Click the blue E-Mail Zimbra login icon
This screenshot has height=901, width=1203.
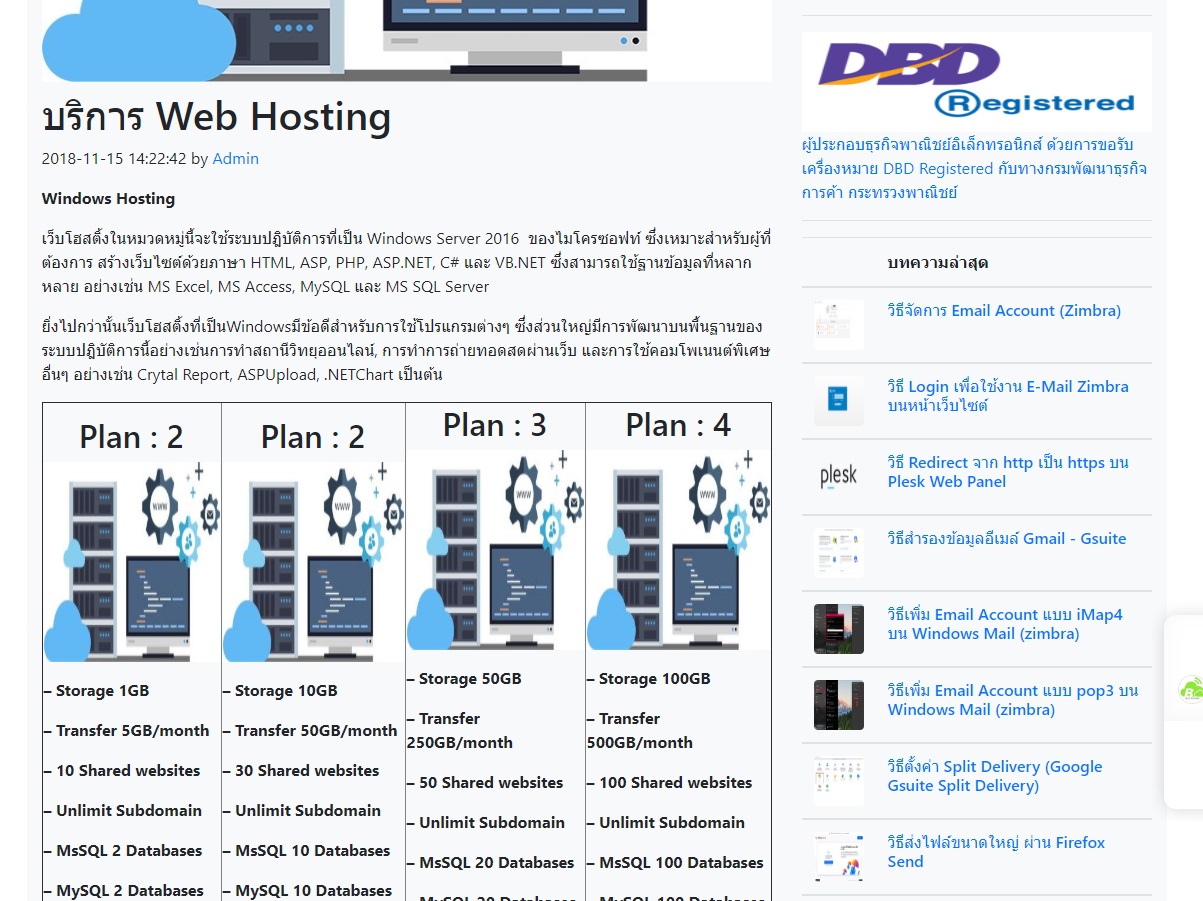[x=837, y=401]
